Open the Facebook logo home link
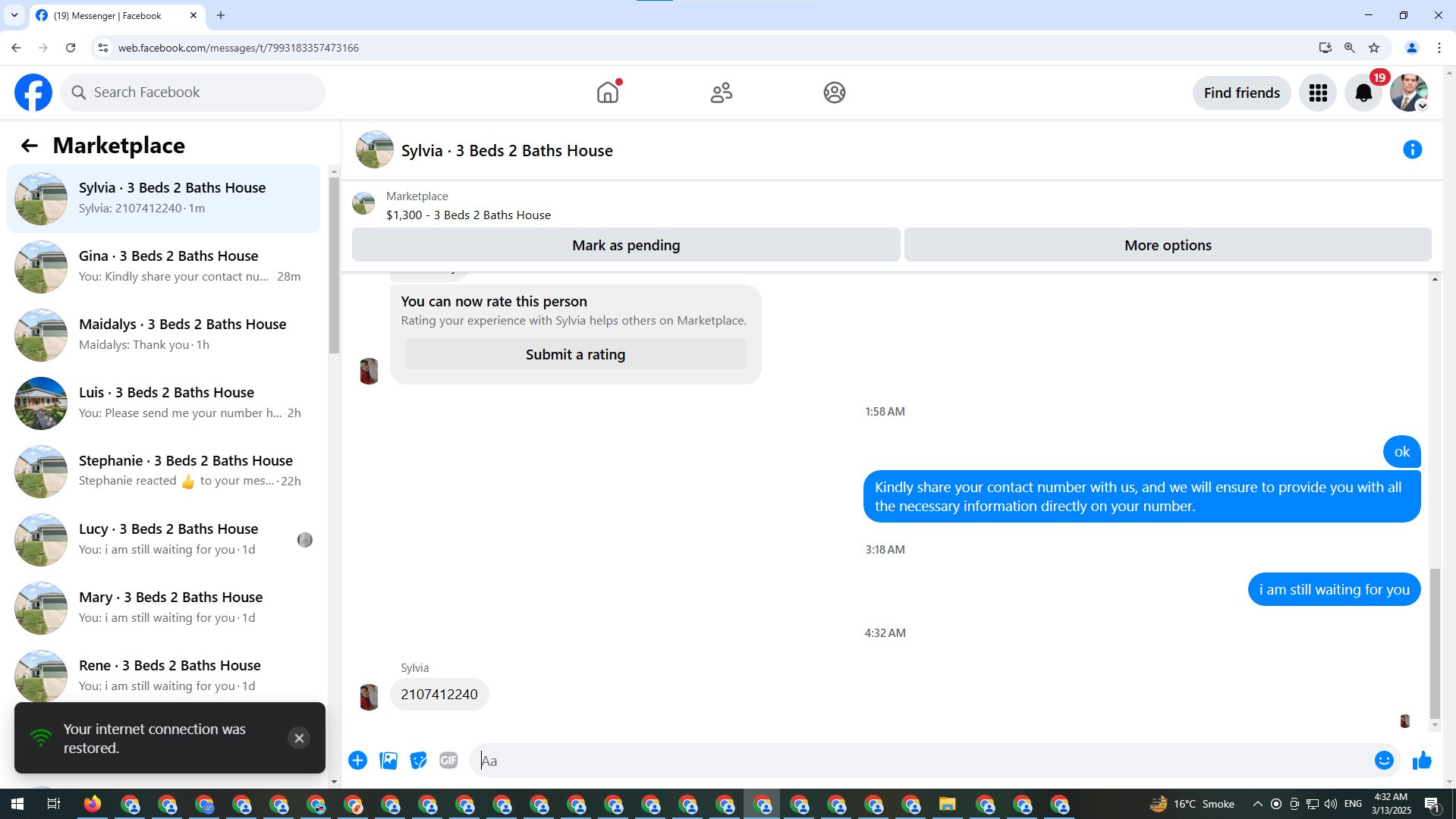1456x819 pixels. coord(33,93)
